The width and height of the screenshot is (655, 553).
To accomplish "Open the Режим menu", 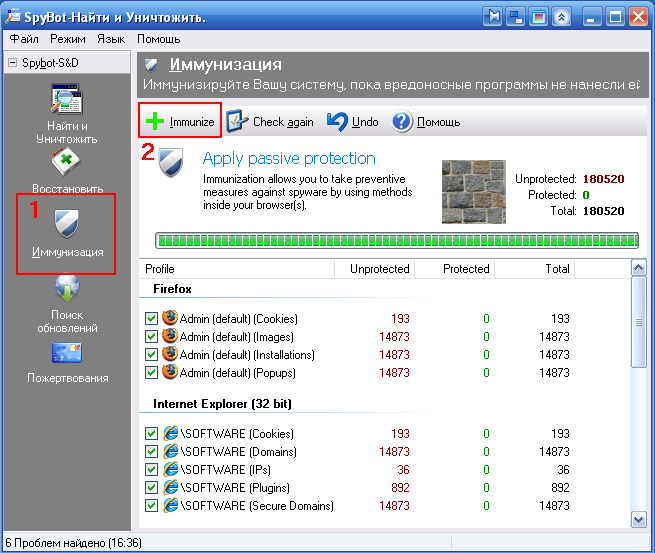I will [68, 39].
